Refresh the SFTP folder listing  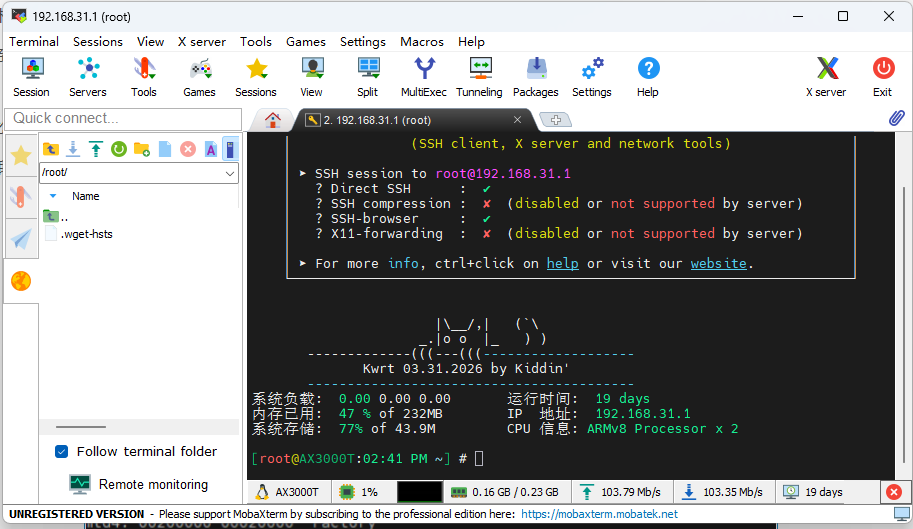[119, 150]
